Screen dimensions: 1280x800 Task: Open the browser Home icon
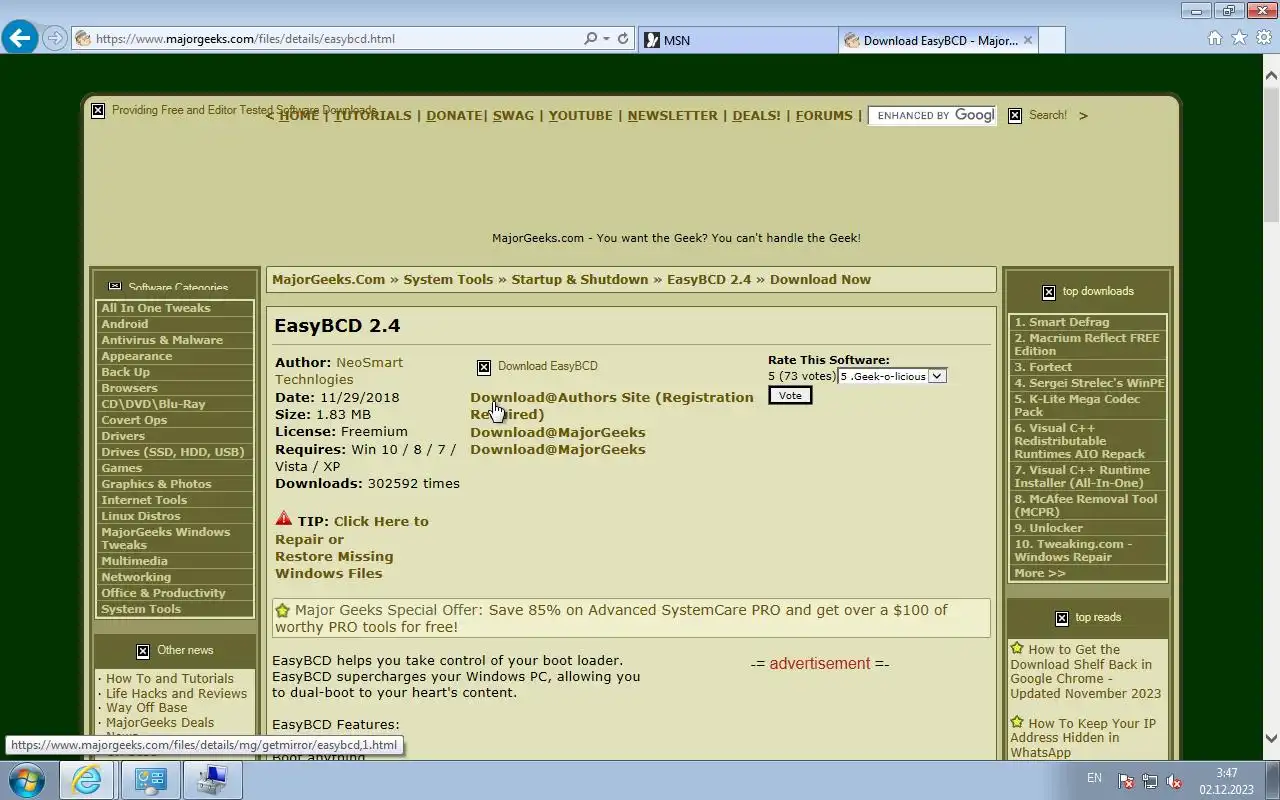(1215, 38)
